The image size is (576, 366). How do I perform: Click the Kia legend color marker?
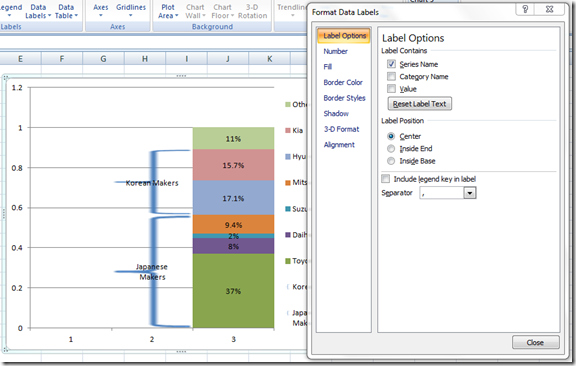[x=288, y=130]
